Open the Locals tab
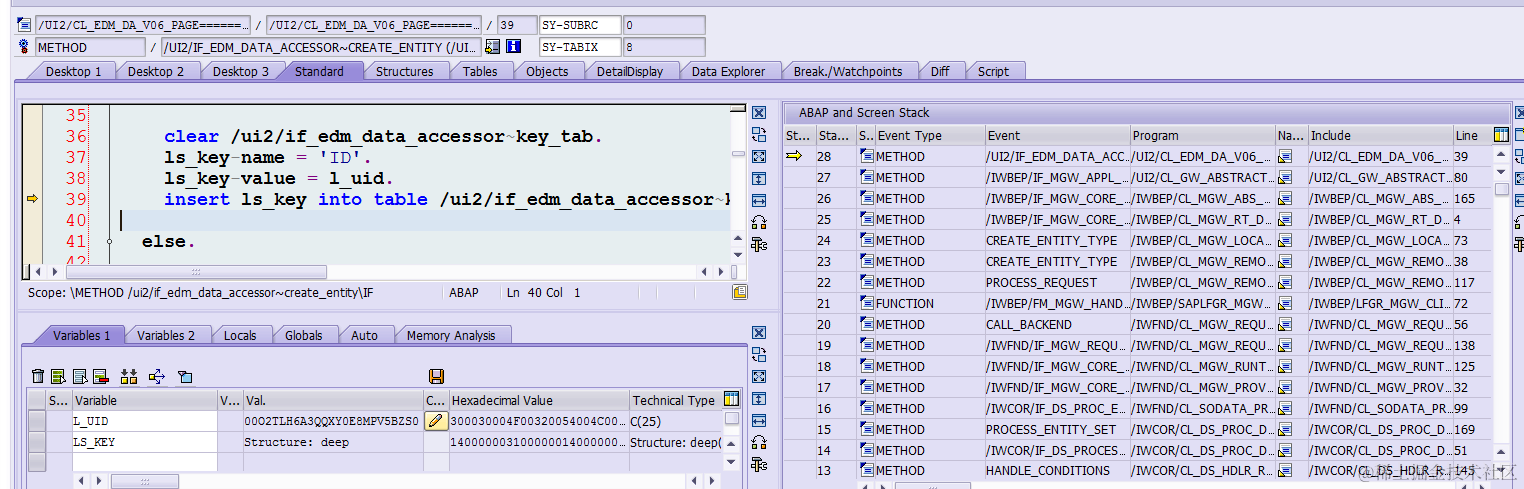Viewport: 1524px width, 489px height. pos(240,335)
